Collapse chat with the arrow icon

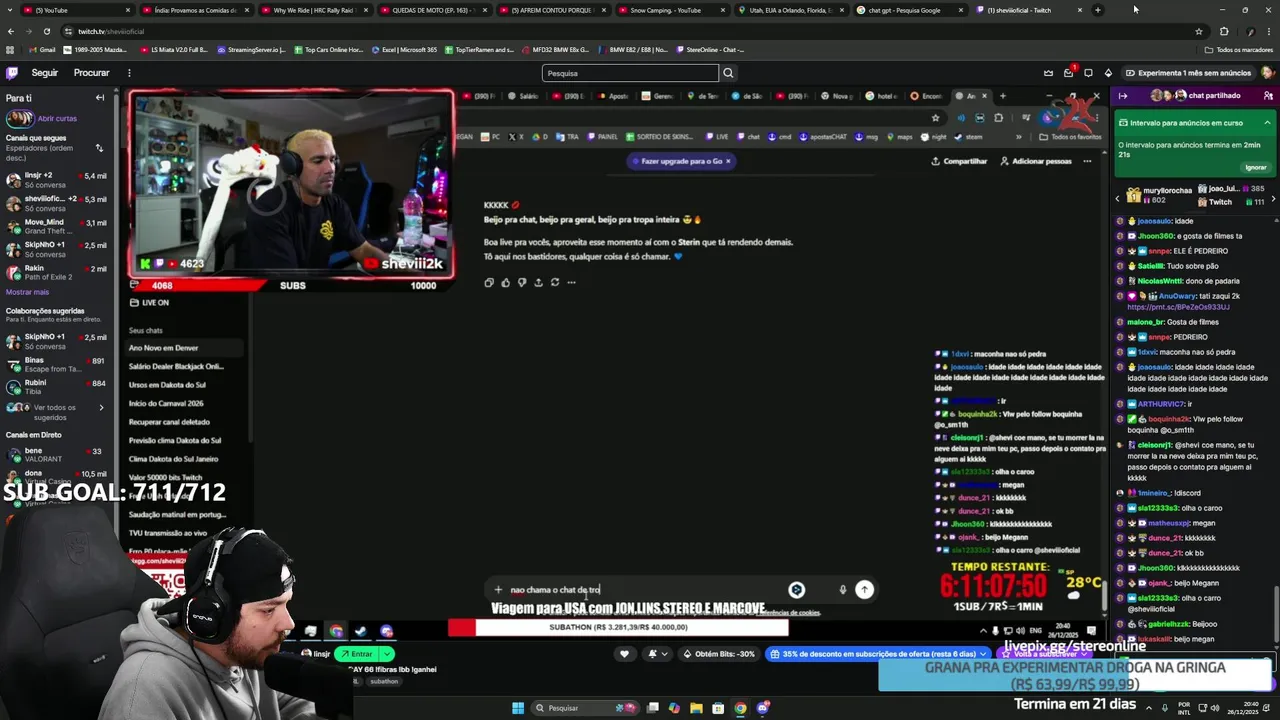1123,96
